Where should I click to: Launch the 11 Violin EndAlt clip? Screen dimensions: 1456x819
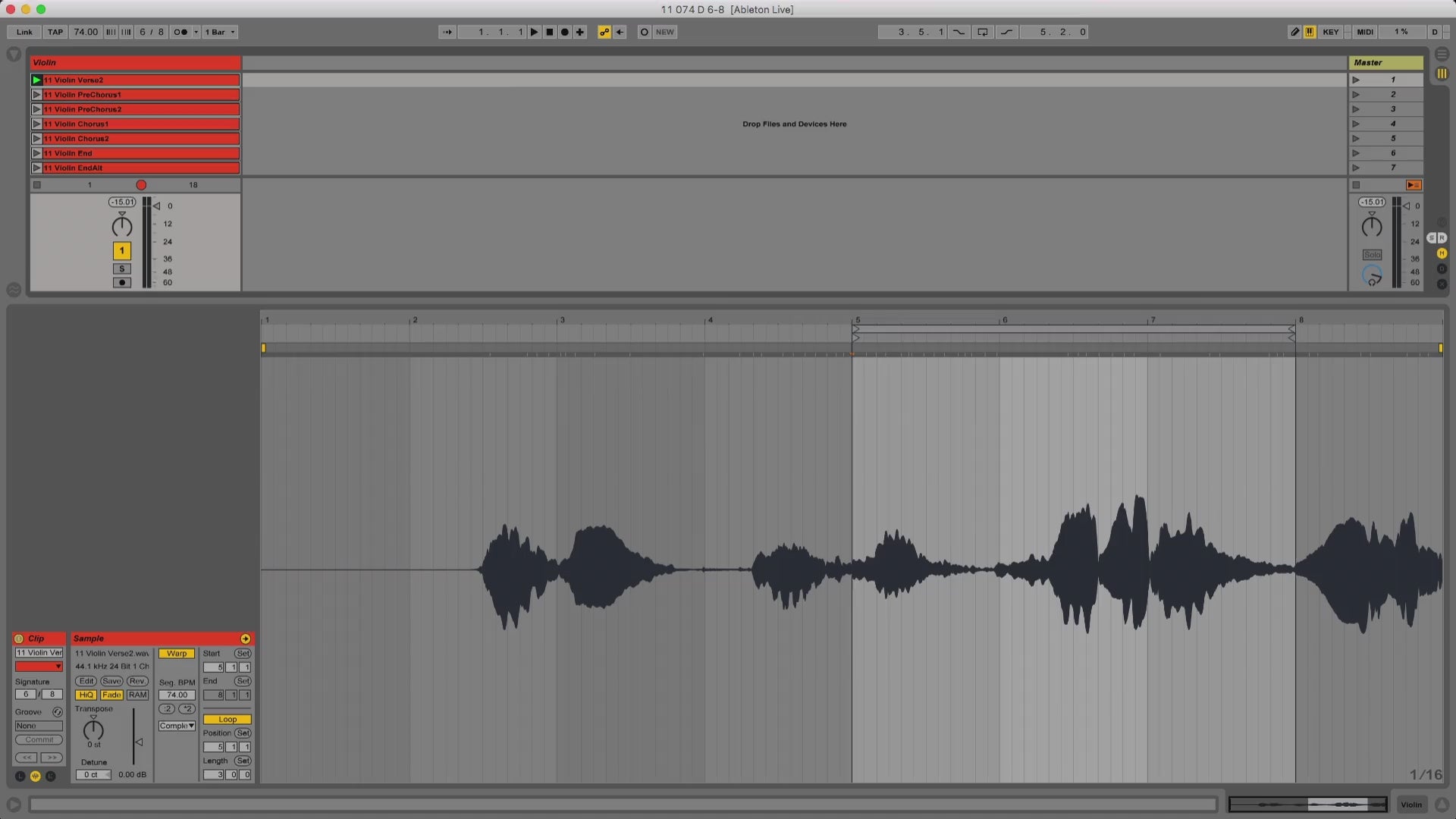pos(36,168)
